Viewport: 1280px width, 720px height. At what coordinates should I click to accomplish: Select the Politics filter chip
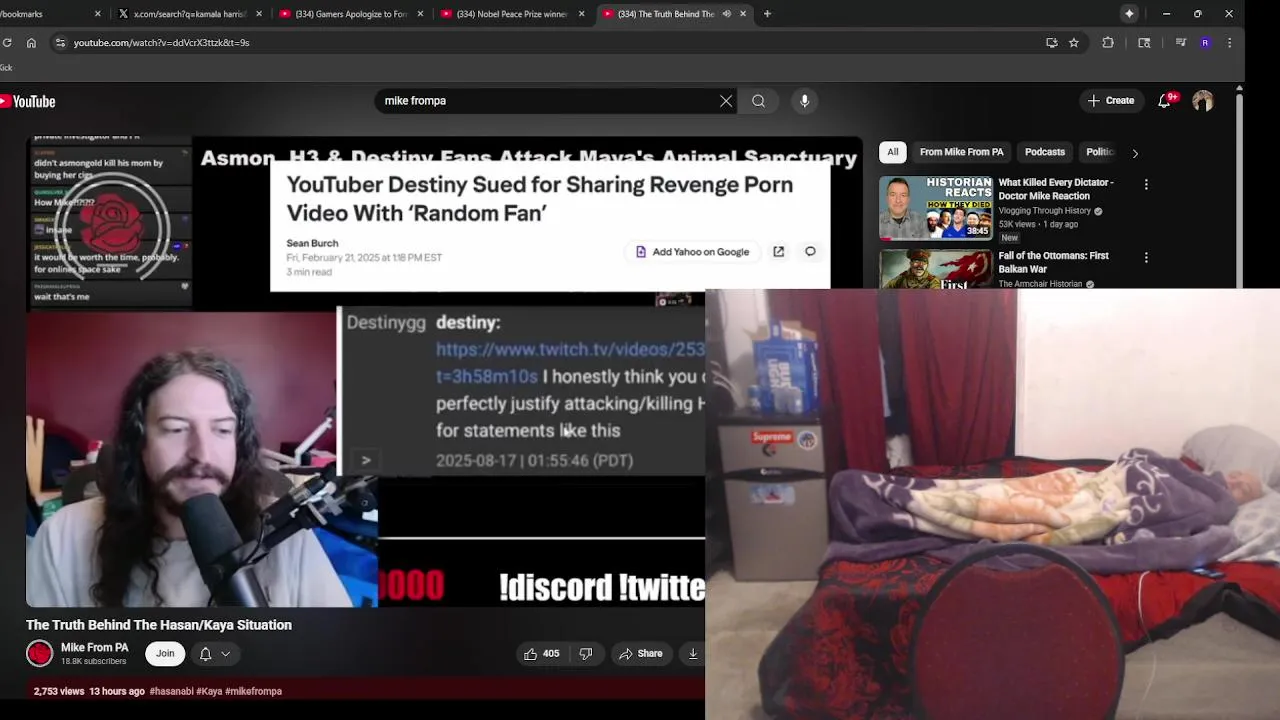click(x=1099, y=152)
